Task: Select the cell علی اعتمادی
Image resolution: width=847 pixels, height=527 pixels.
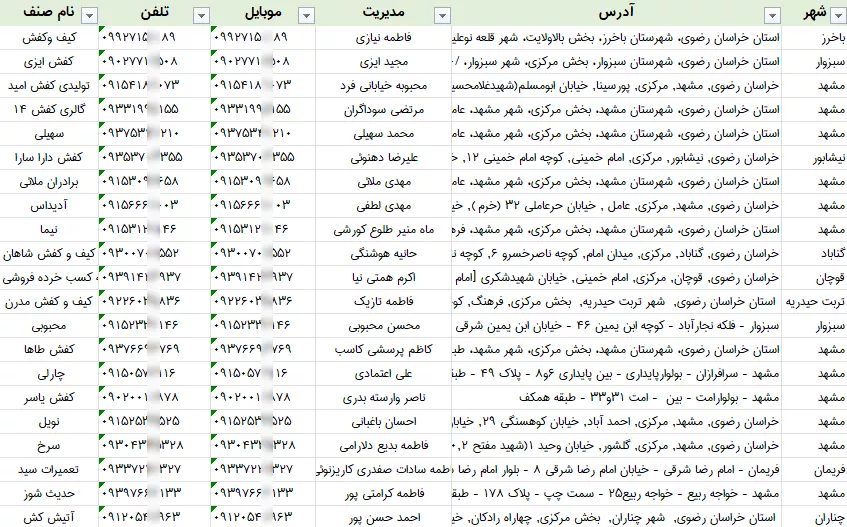Action: click(384, 374)
